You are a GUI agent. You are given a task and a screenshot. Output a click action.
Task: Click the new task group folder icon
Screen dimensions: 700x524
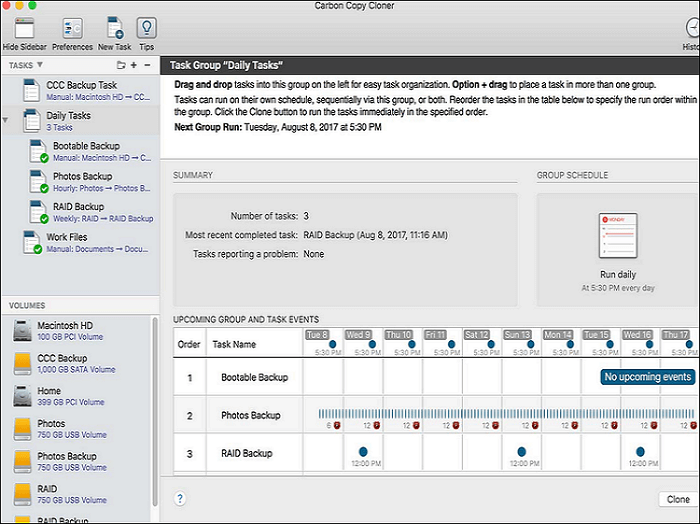pyautogui.click(x=121, y=65)
